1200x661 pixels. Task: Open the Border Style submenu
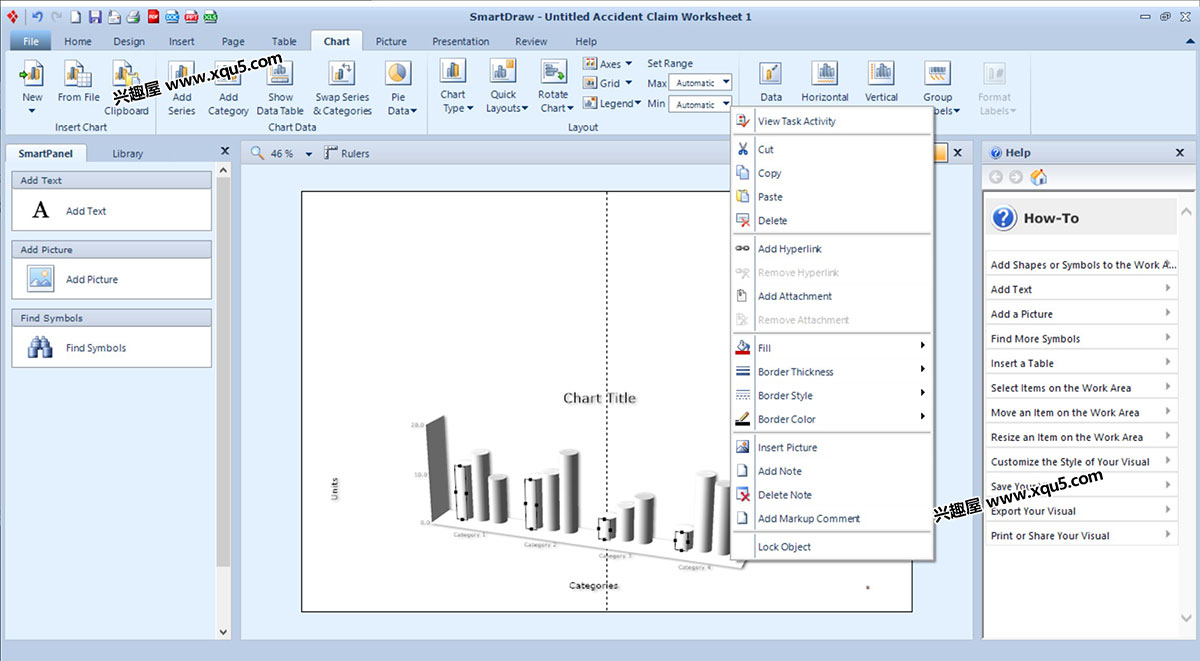tap(832, 396)
